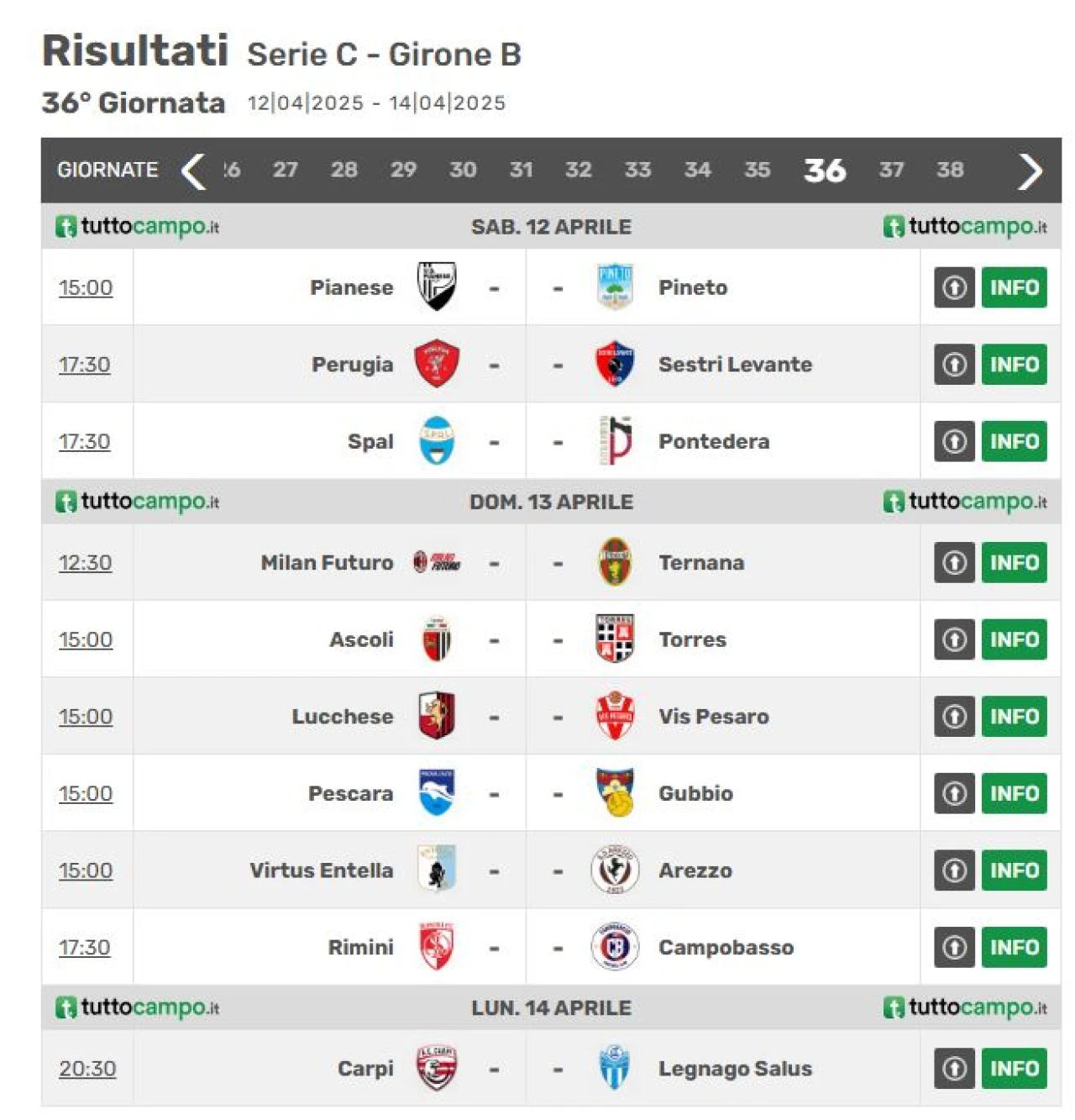
Task: Click the Campobasso circular crest
Action: tap(615, 947)
